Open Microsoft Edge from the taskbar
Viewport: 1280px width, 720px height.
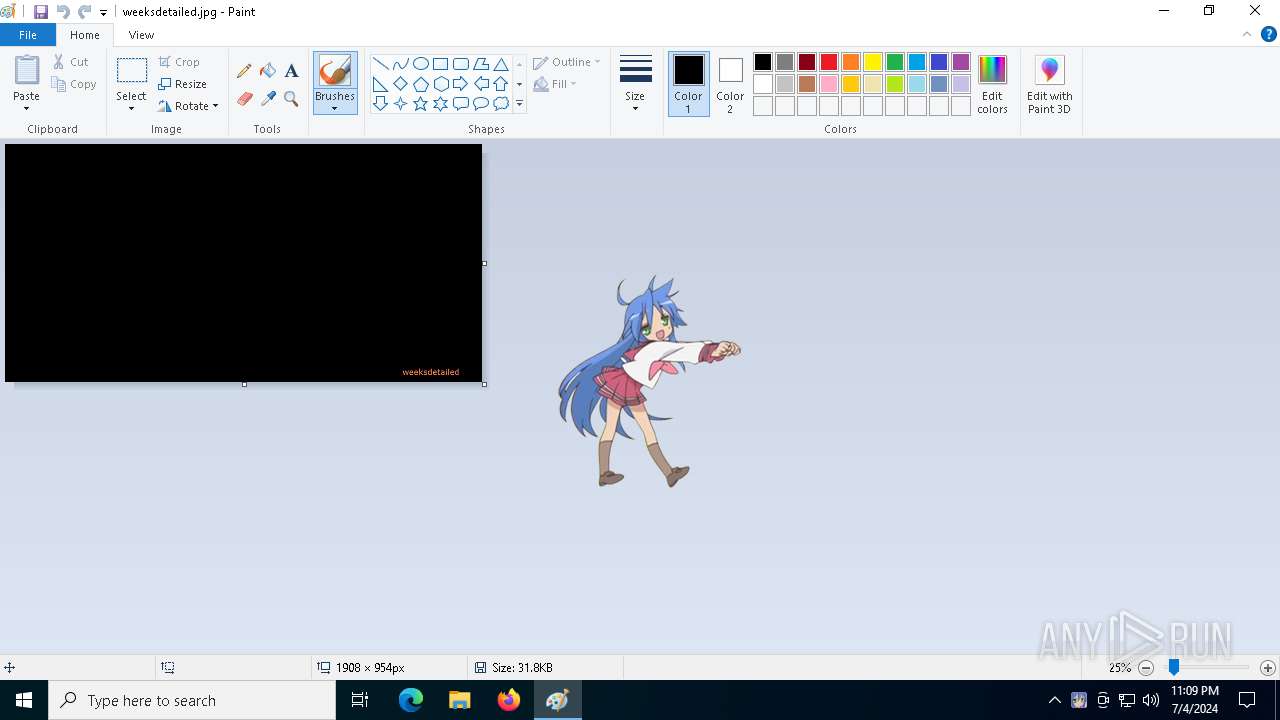411,700
